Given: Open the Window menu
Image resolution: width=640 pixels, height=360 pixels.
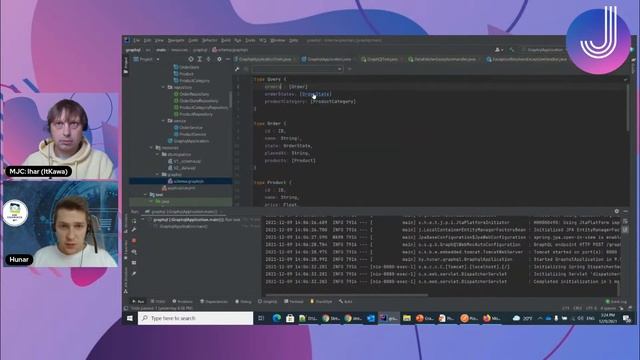Looking at the screenshot, I should pos(278,40).
